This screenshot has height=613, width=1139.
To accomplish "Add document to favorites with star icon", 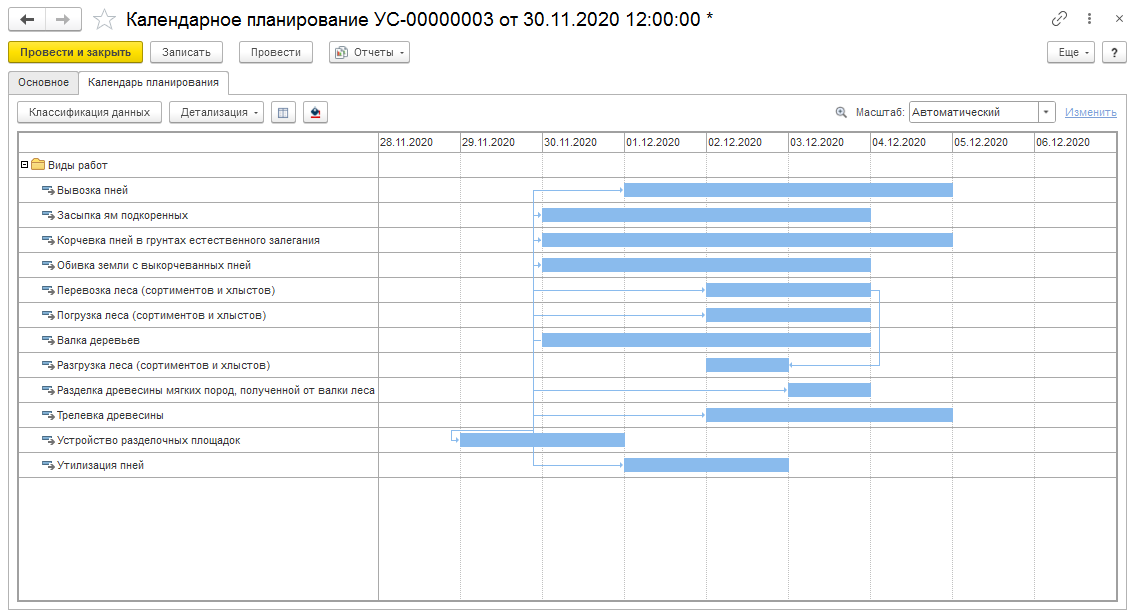I will point(105,20).
